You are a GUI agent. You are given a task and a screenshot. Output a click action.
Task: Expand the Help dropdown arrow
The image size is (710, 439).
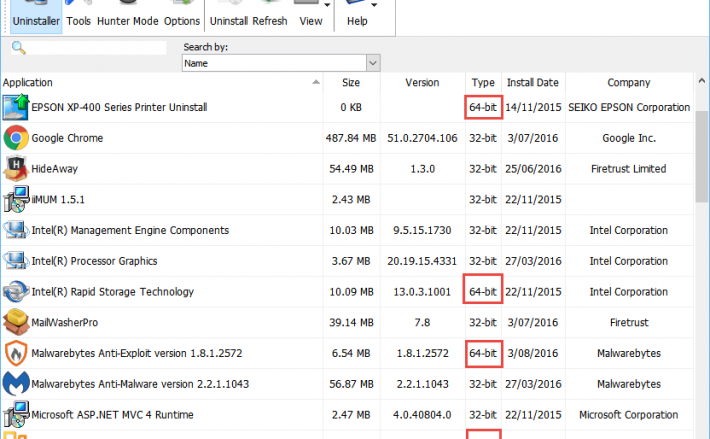point(374,5)
